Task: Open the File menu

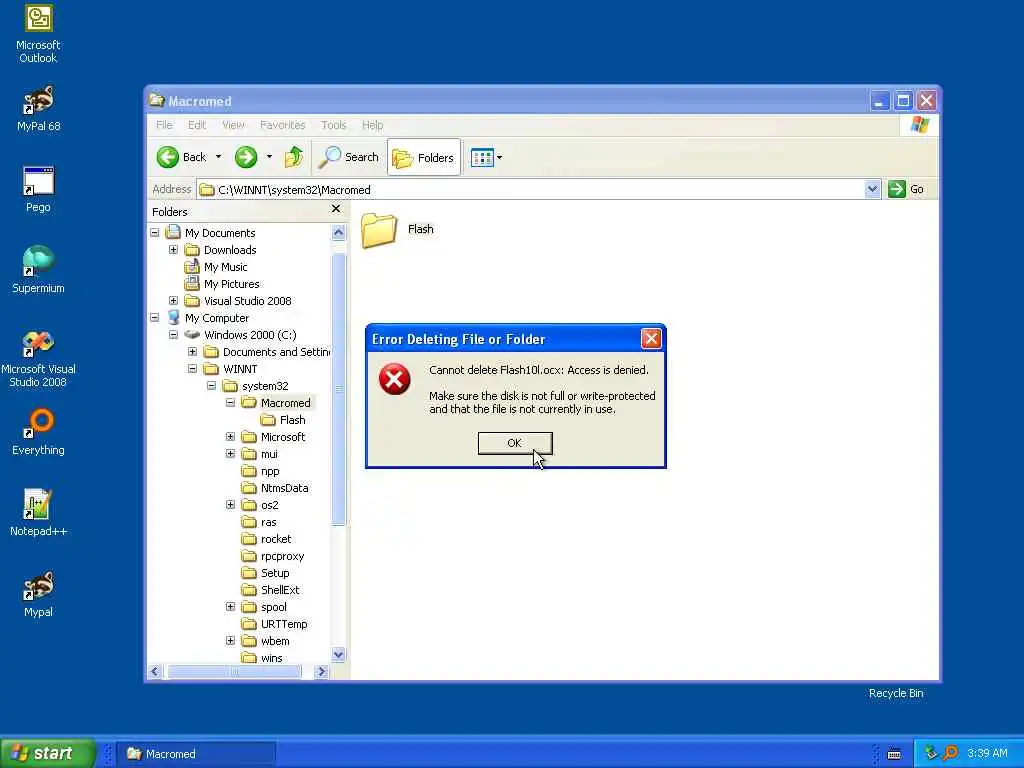Action: coord(164,125)
